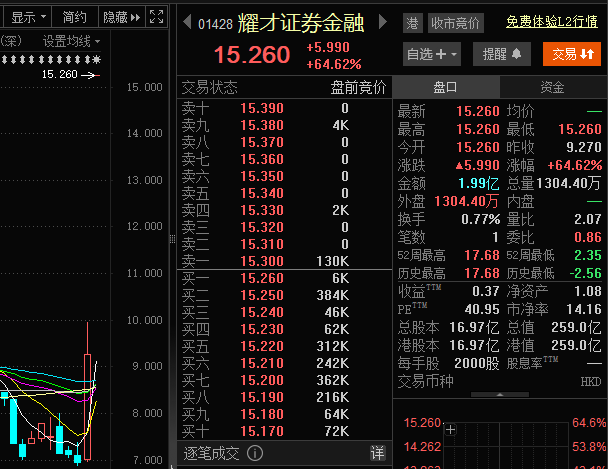Screen dimensions: 608x469
Task: Click the 收市竞价 badge
Action: [x=456, y=23]
